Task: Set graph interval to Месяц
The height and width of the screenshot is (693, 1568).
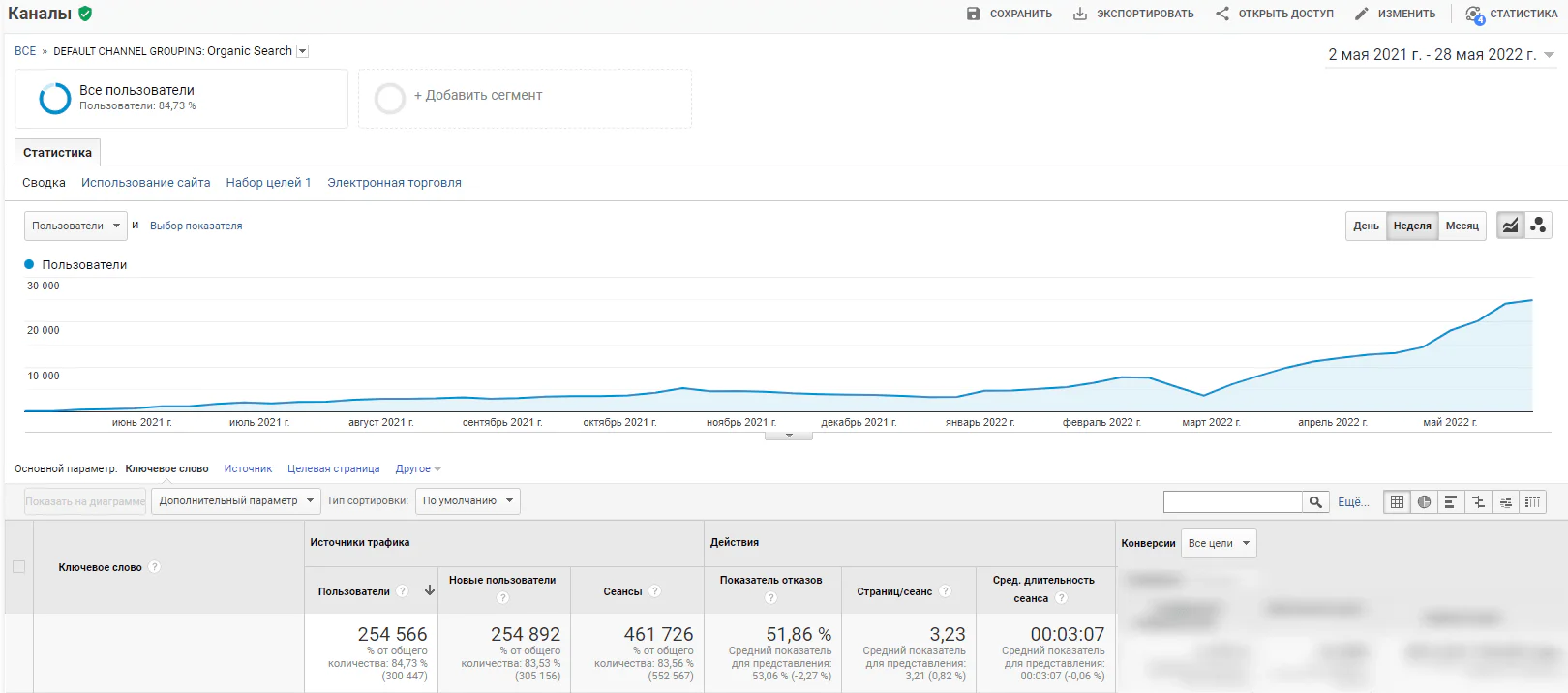Action: click(x=1462, y=226)
